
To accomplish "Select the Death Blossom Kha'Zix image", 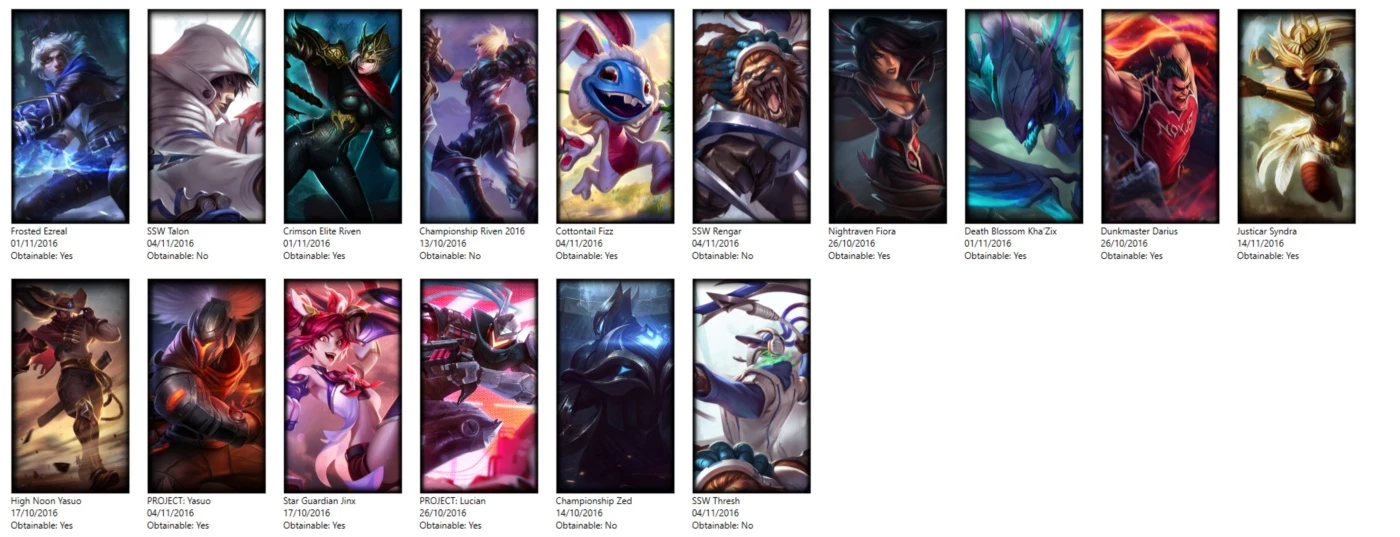I will pyautogui.click(x=1023, y=116).
